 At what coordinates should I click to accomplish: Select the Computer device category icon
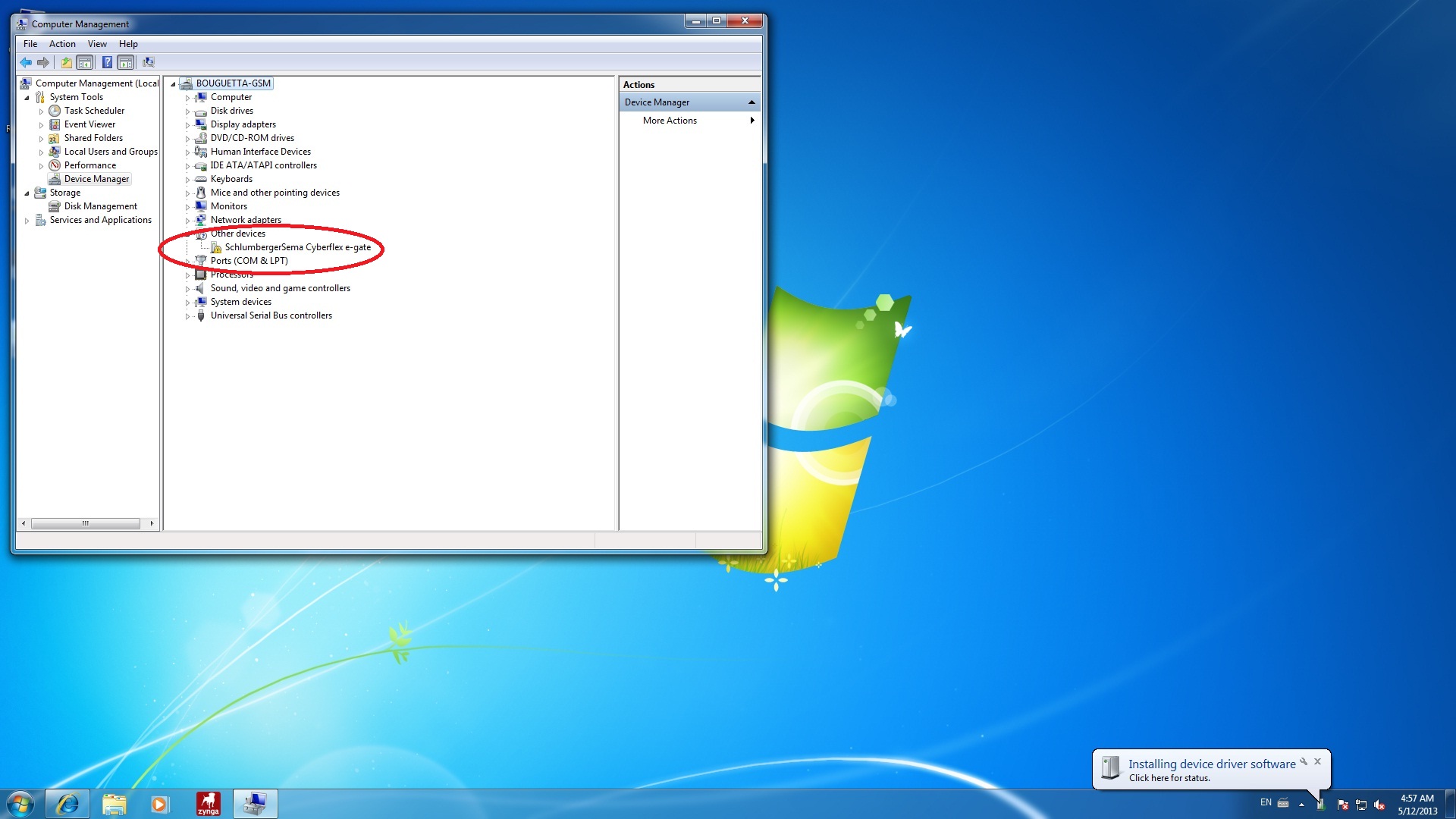point(201,97)
